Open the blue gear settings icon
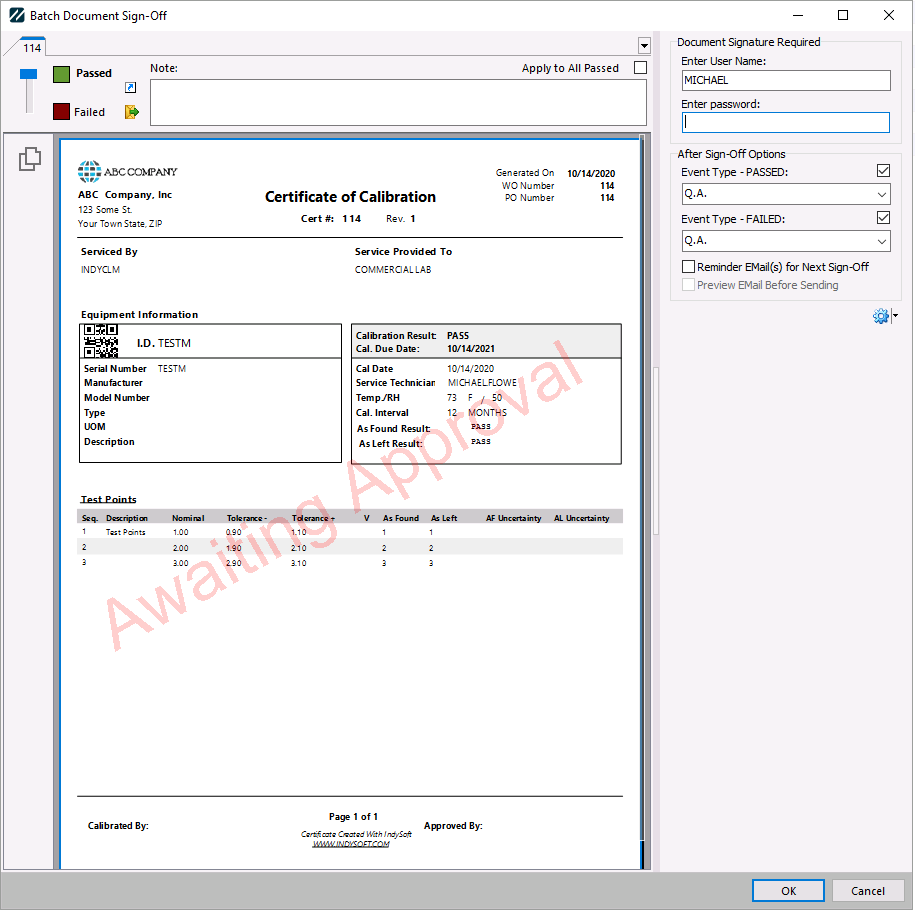 point(881,316)
